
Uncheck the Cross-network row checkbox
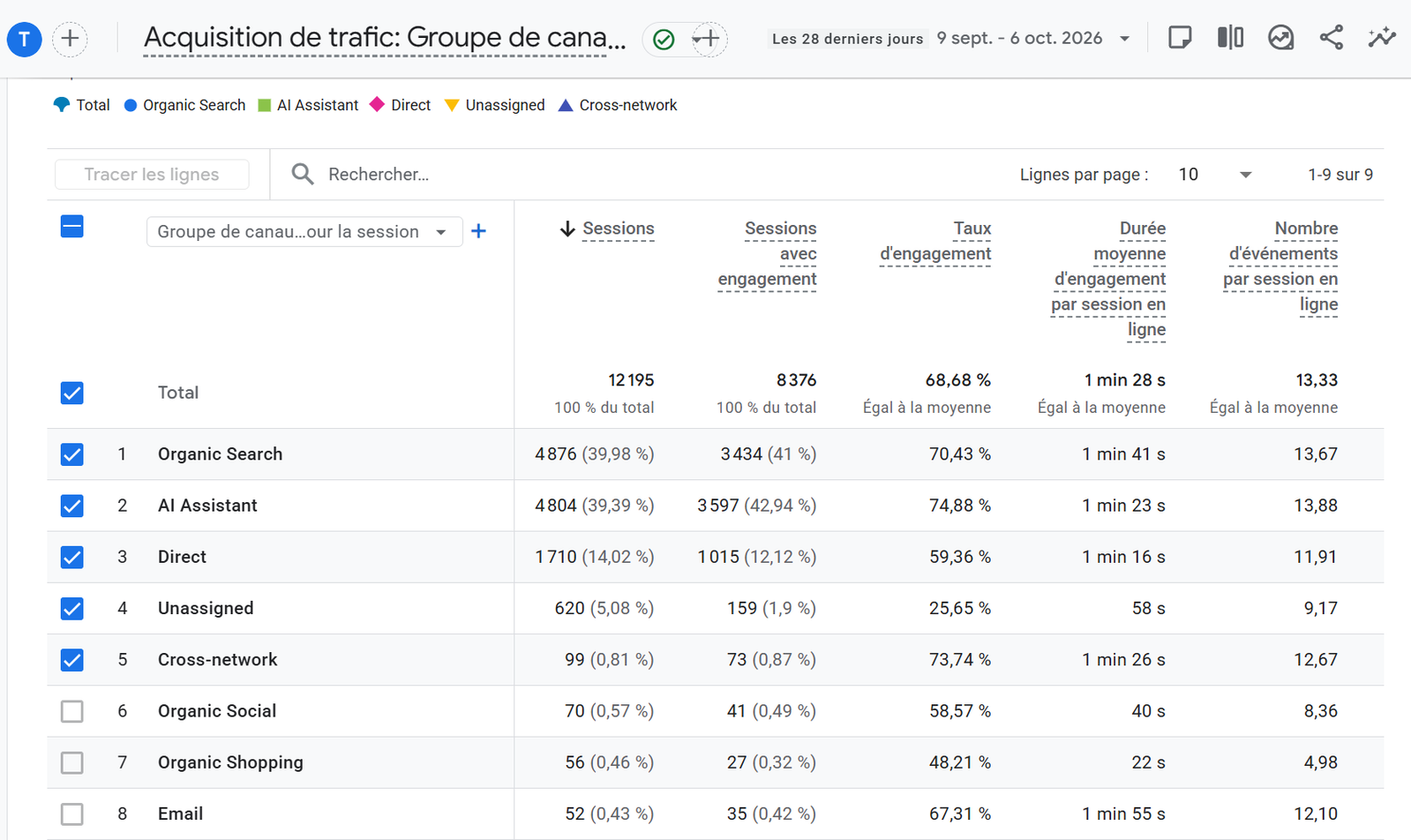(x=72, y=660)
